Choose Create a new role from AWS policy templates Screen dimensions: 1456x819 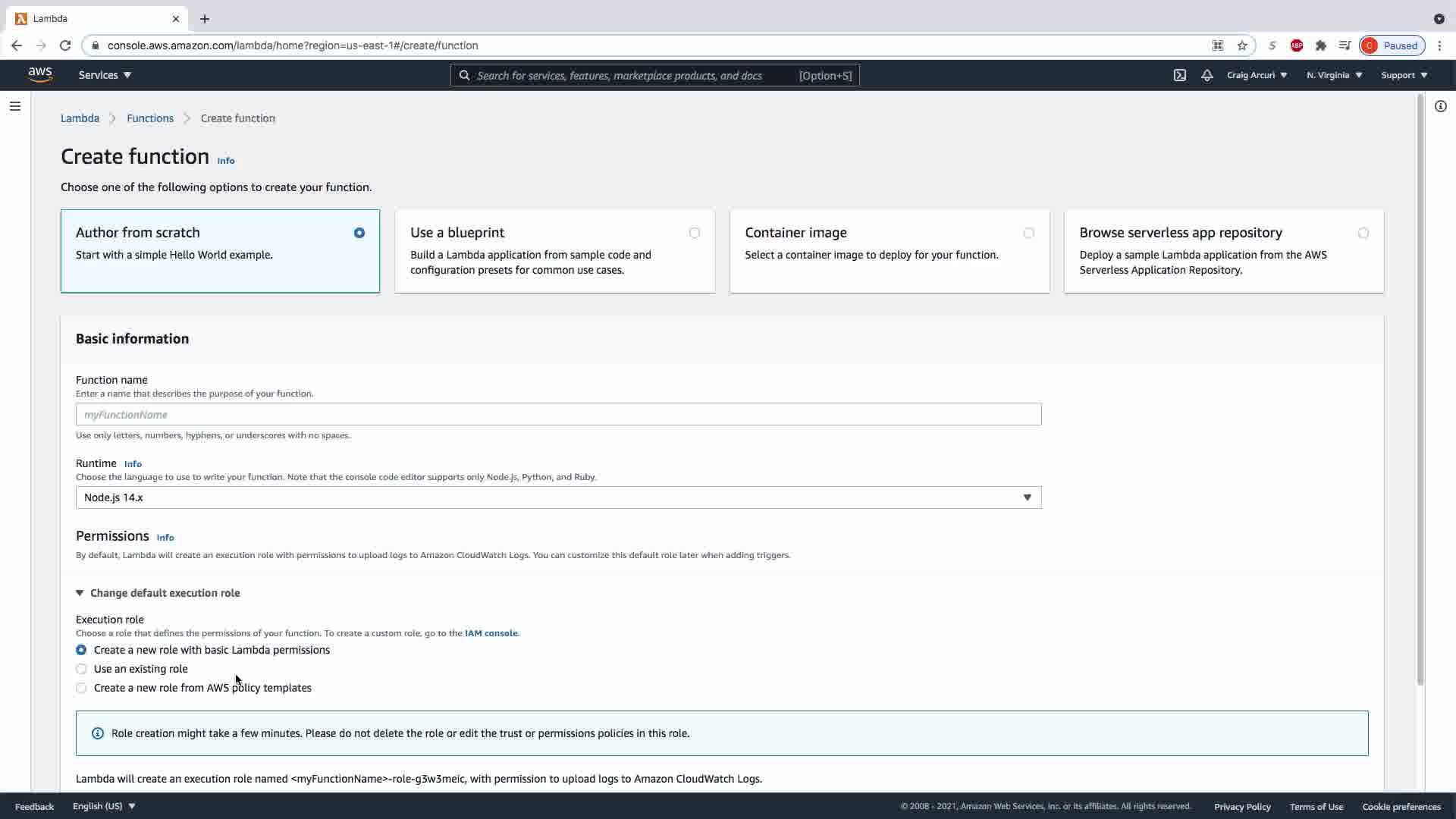tap(81, 688)
